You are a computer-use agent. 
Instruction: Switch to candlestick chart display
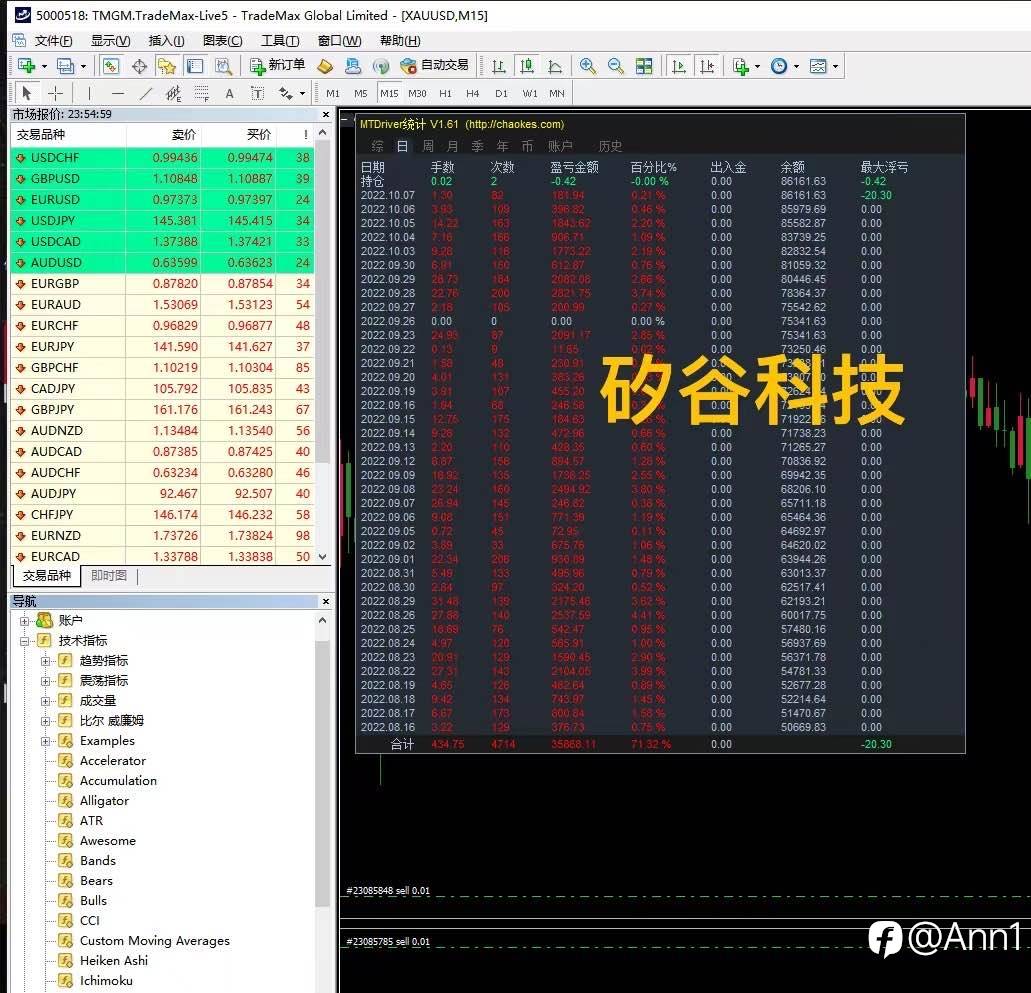click(x=527, y=66)
